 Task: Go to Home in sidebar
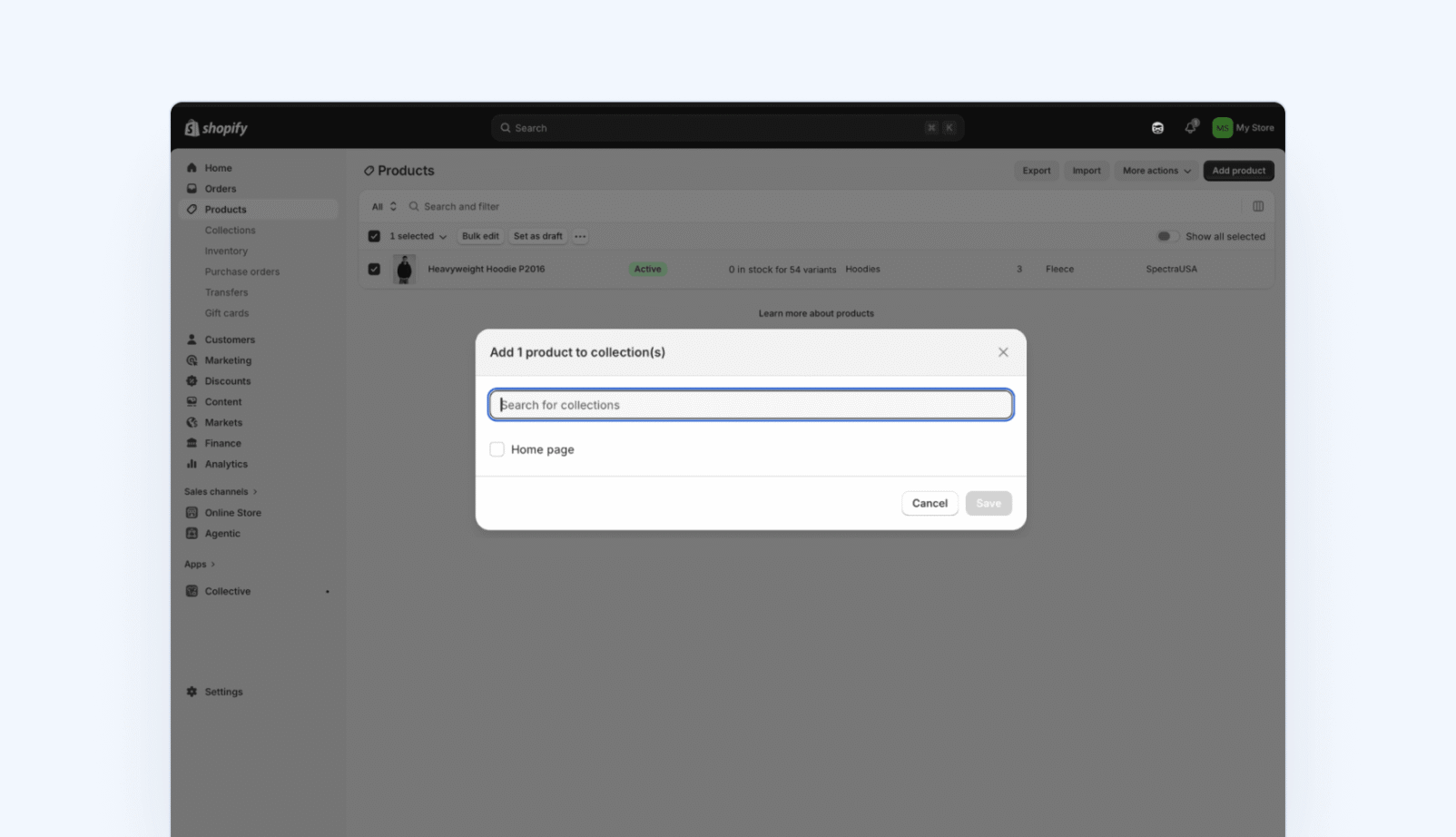pos(218,168)
